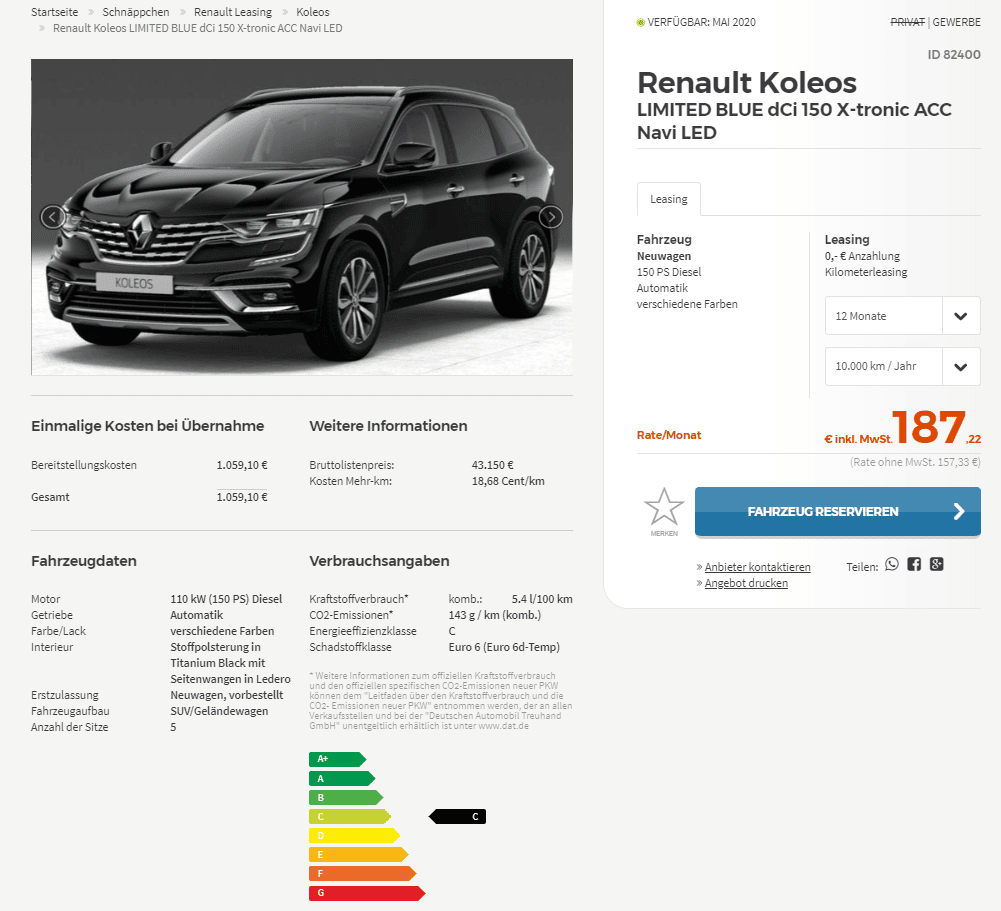The width and height of the screenshot is (1001, 911).
Task: Share offer via Google Plus icon
Action: point(937,564)
